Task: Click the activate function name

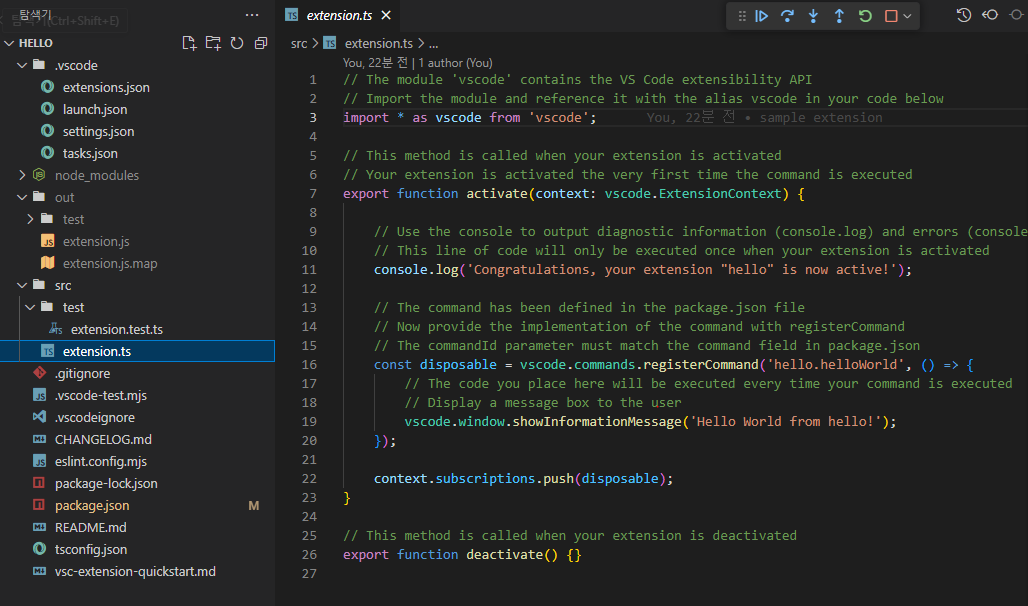Action: 496,193
